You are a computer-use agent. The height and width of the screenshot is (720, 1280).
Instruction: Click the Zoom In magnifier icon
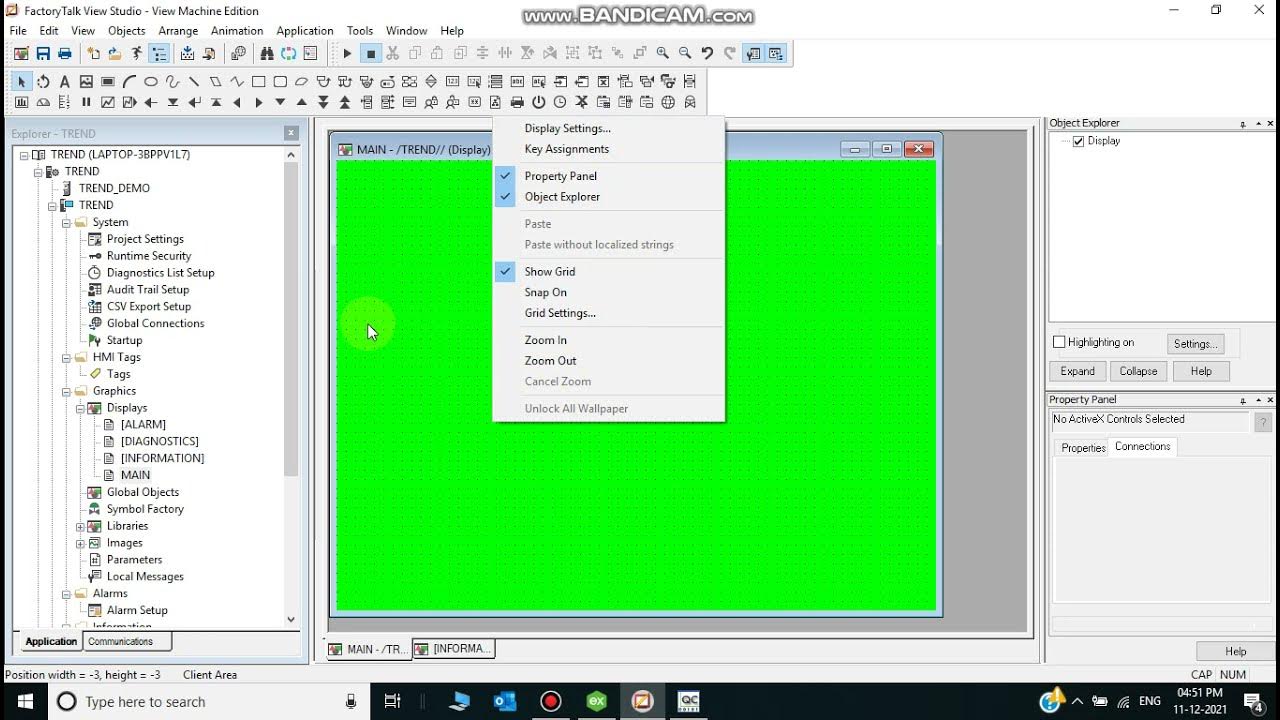[x=663, y=54]
